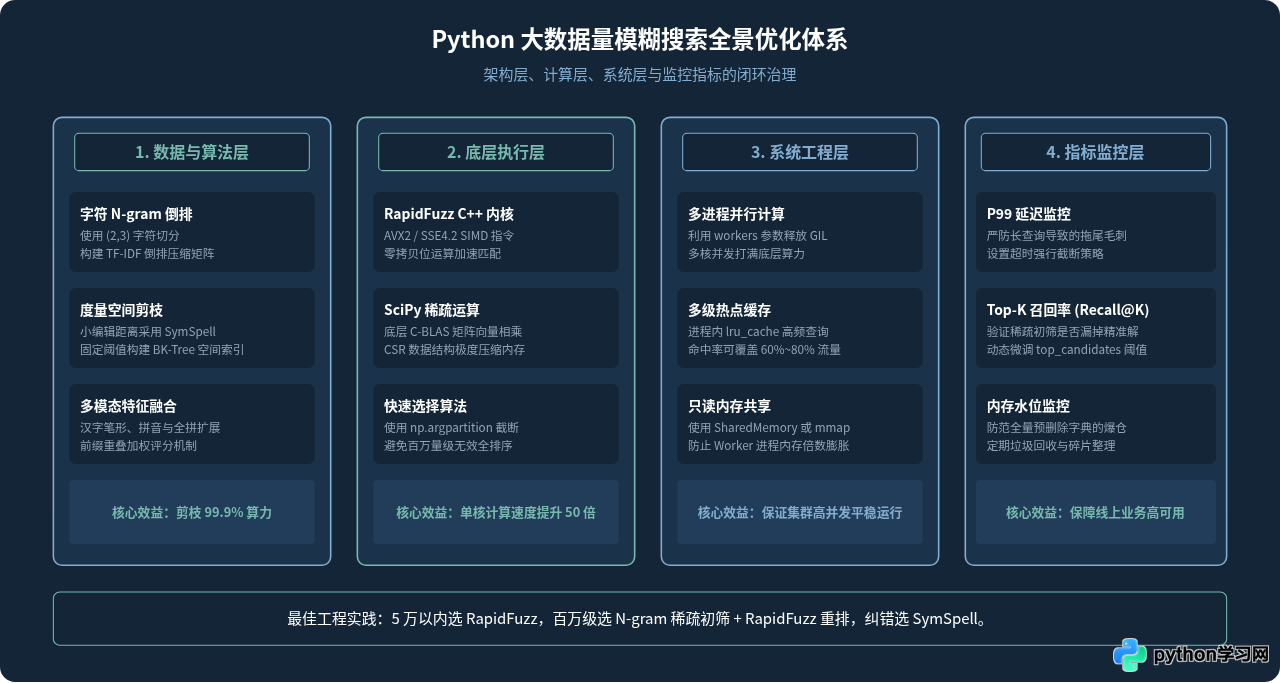Click the line 防止 Worker 进程内存倍数膨胀
This screenshot has width=1280, height=683.
(769, 446)
